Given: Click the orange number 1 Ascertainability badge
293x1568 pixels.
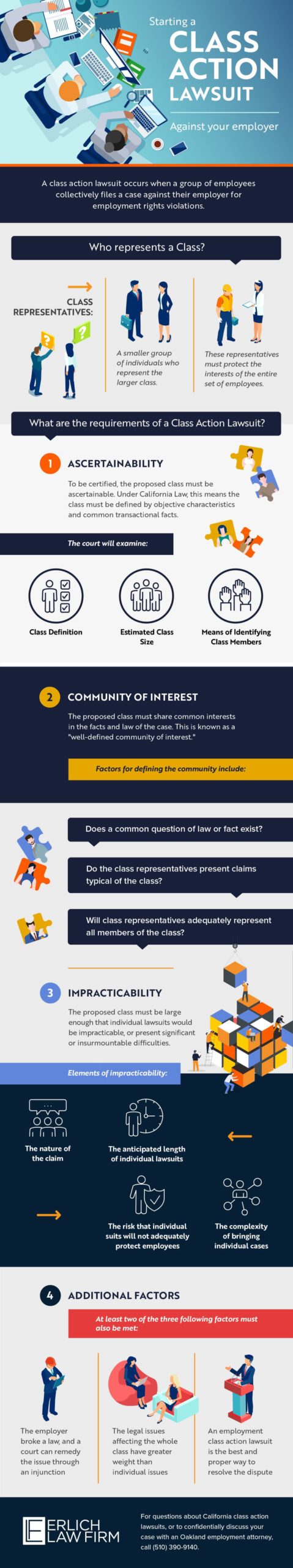Looking at the screenshot, I should click(50, 464).
